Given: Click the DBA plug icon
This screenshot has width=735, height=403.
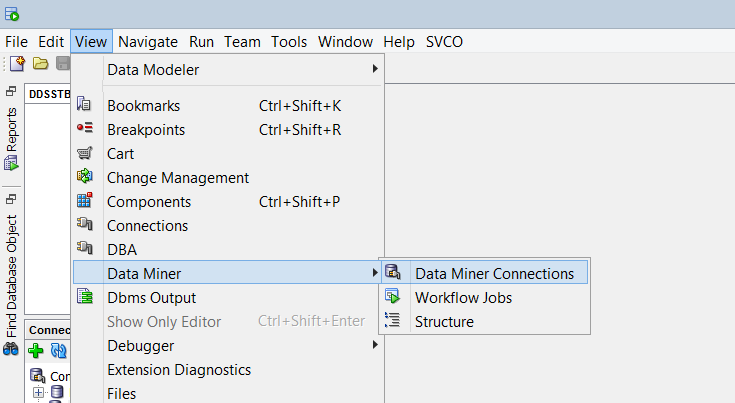Looking at the screenshot, I should [84, 247].
